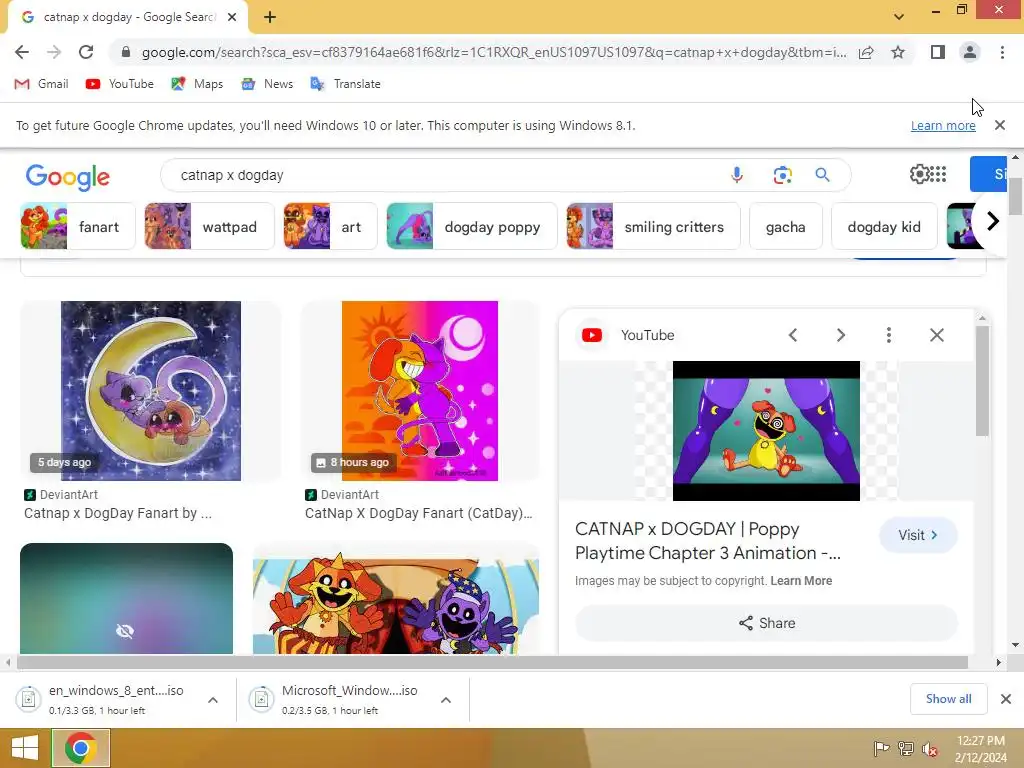Filter images by dogday poppy chip
Image resolution: width=1024 pixels, height=768 pixels.
(472, 227)
